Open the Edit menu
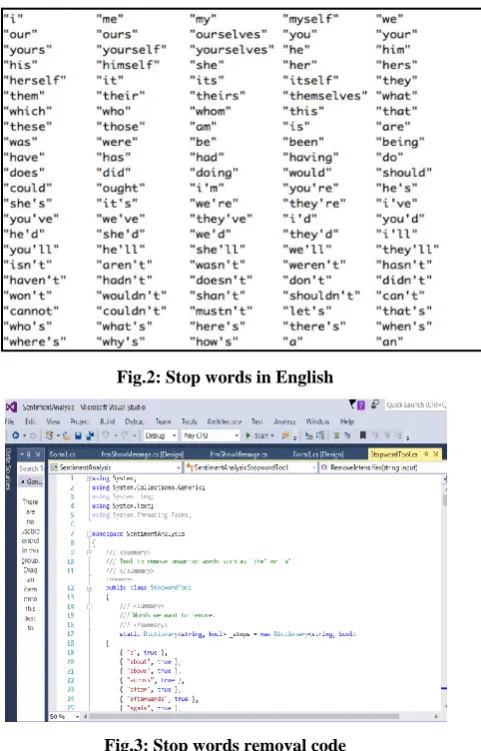481x751 pixels. (x=30, y=421)
